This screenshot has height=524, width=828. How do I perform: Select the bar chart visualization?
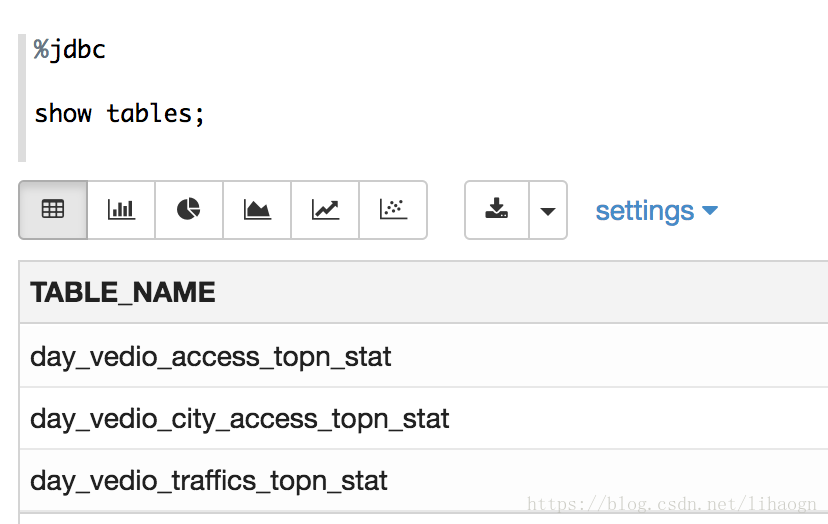tap(121, 210)
